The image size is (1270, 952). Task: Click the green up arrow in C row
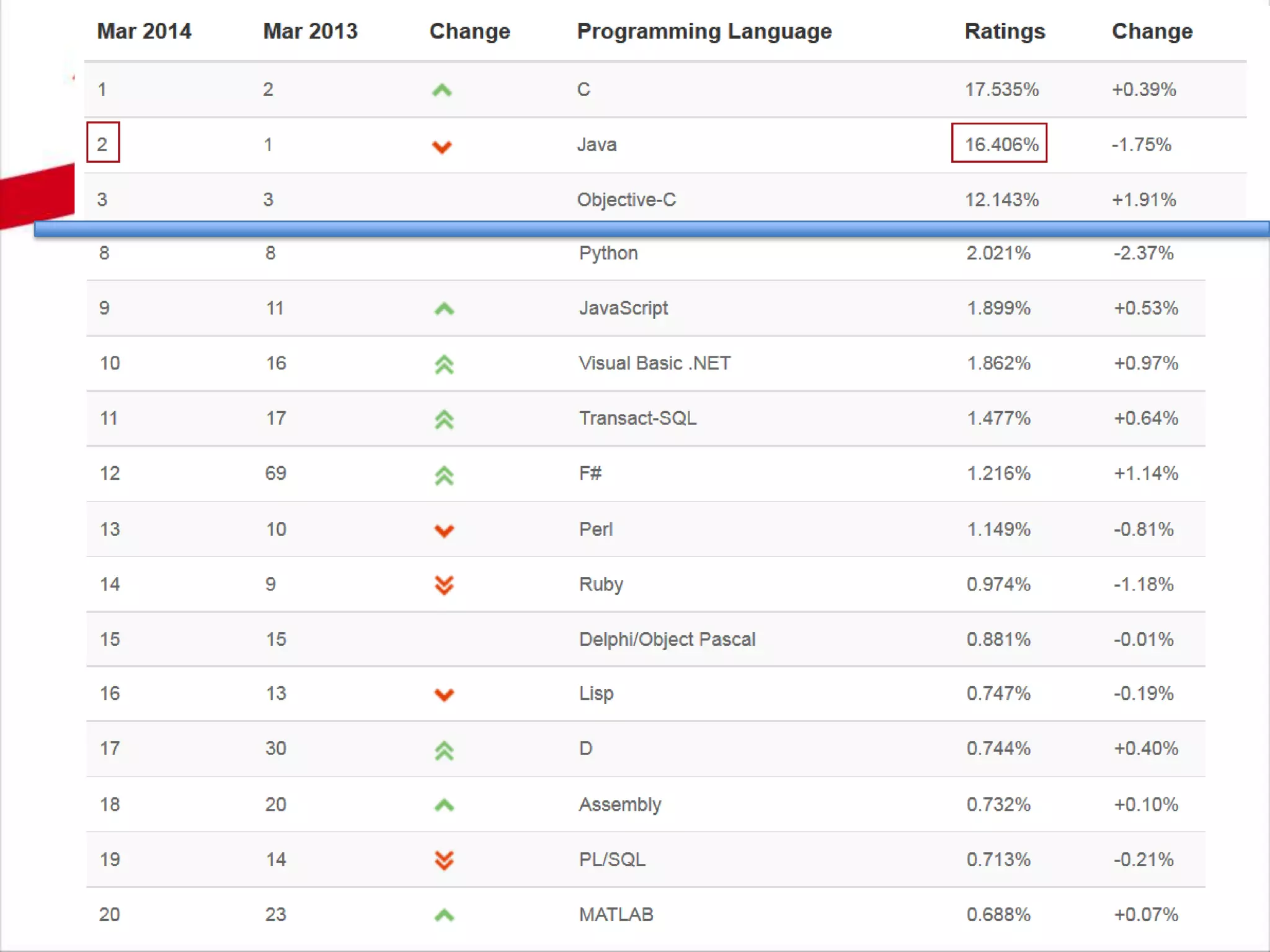(442, 91)
